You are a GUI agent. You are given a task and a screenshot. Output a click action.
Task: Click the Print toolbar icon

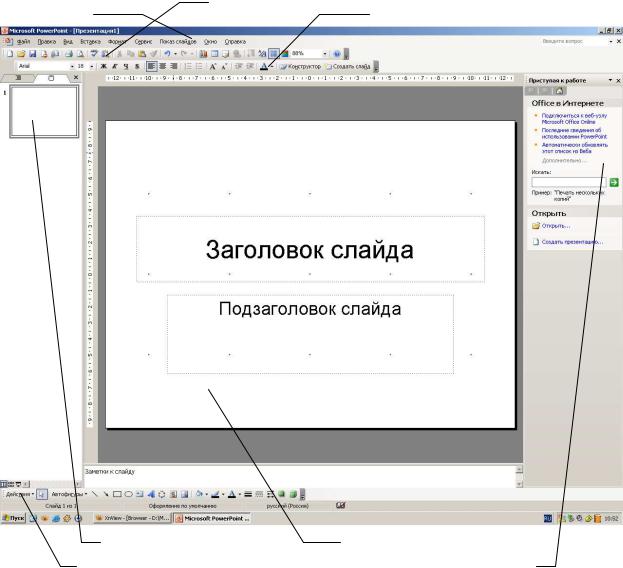tap(69, 54)
